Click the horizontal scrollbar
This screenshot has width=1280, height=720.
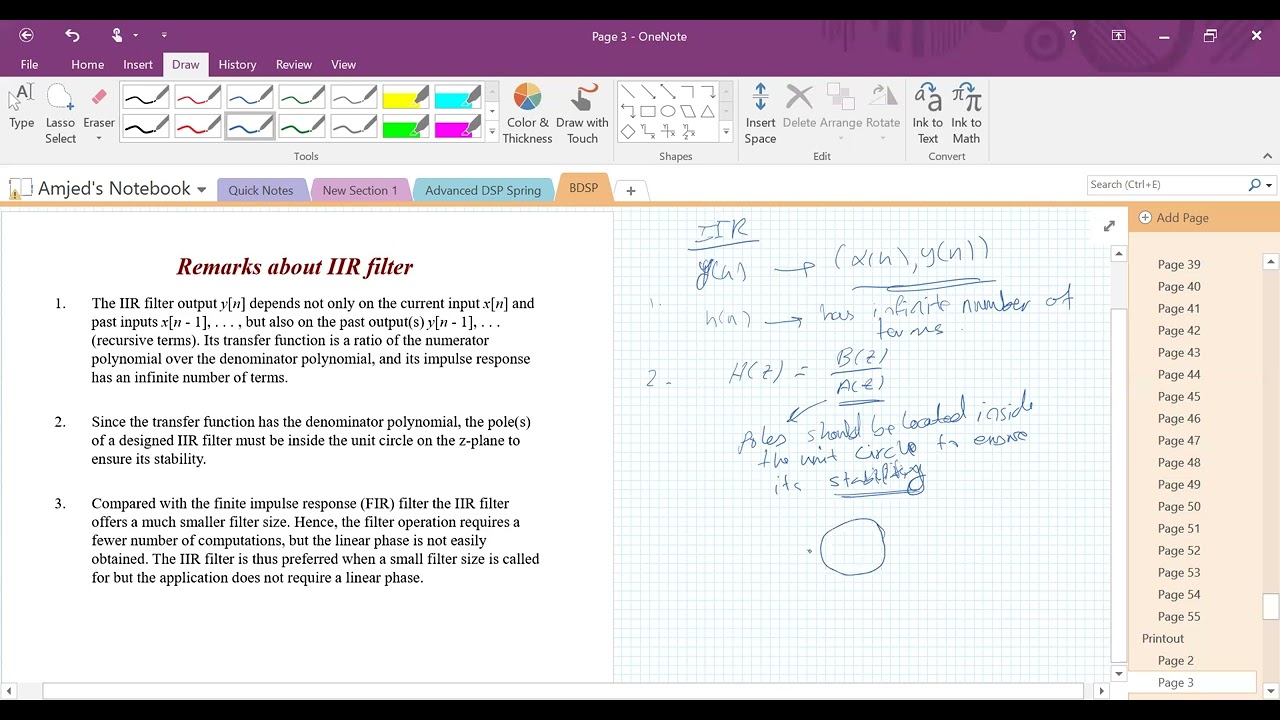[x=562, y=691]
